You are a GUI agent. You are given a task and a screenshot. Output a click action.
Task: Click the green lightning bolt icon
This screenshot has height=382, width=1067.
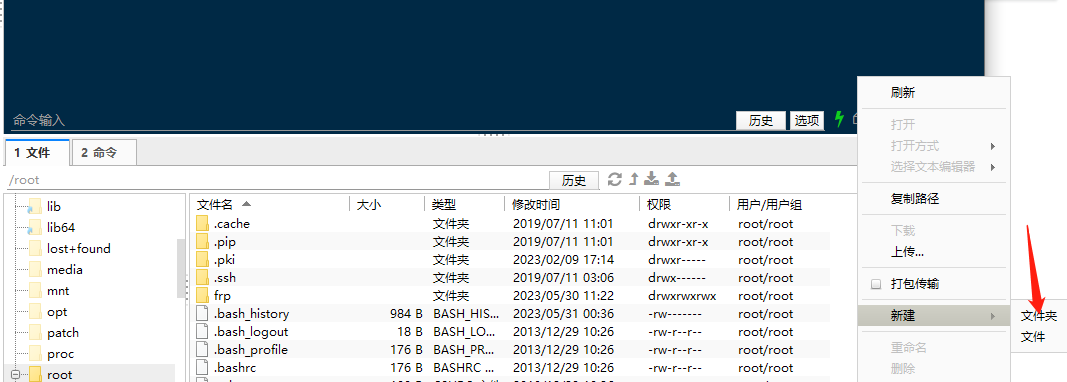click(x=839, y=119)
